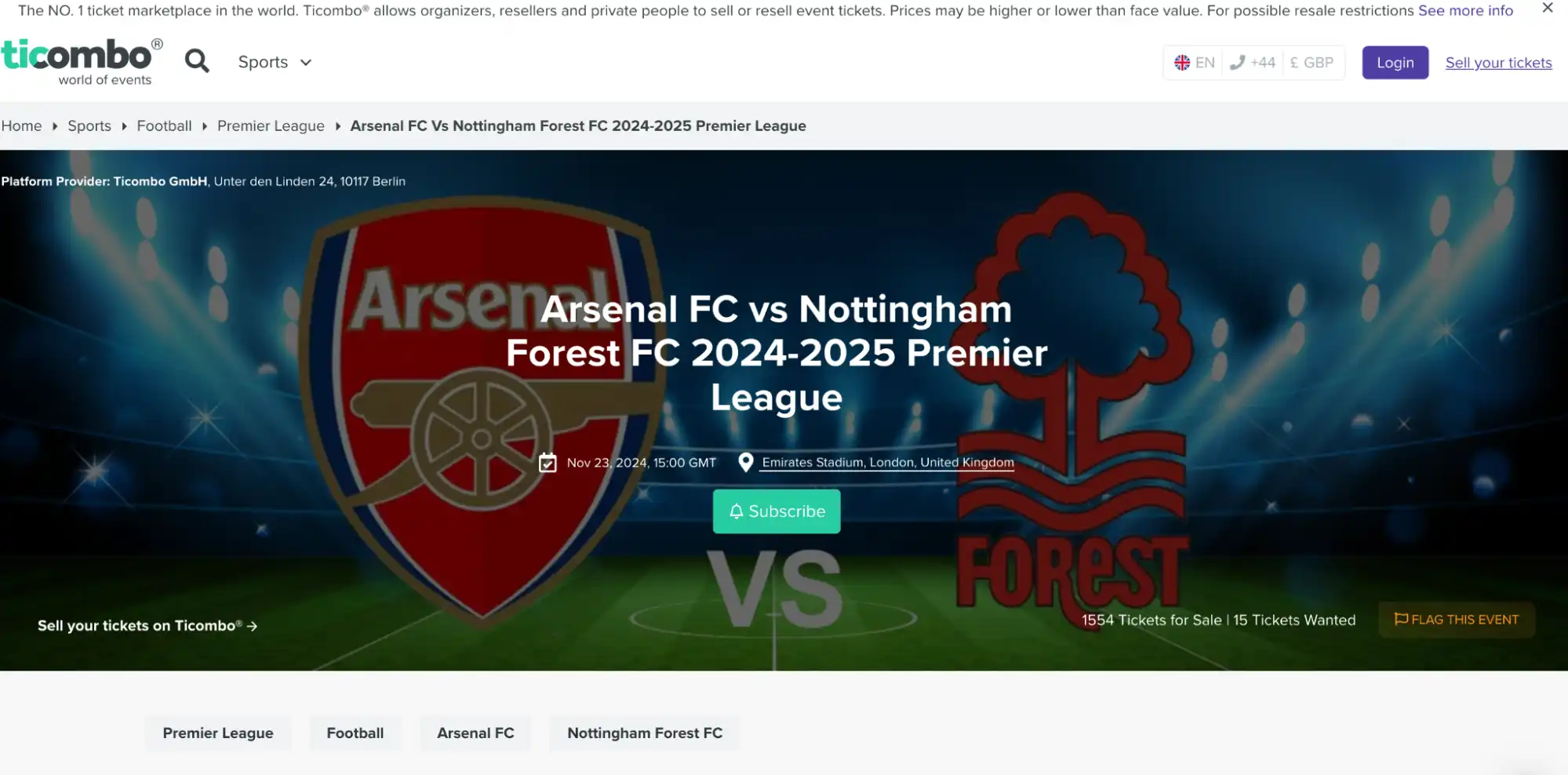Open the currency selector dropdown
The width and height of the screenshot is (1568, 775).
pyautogui.click(x=1312, y=62)
